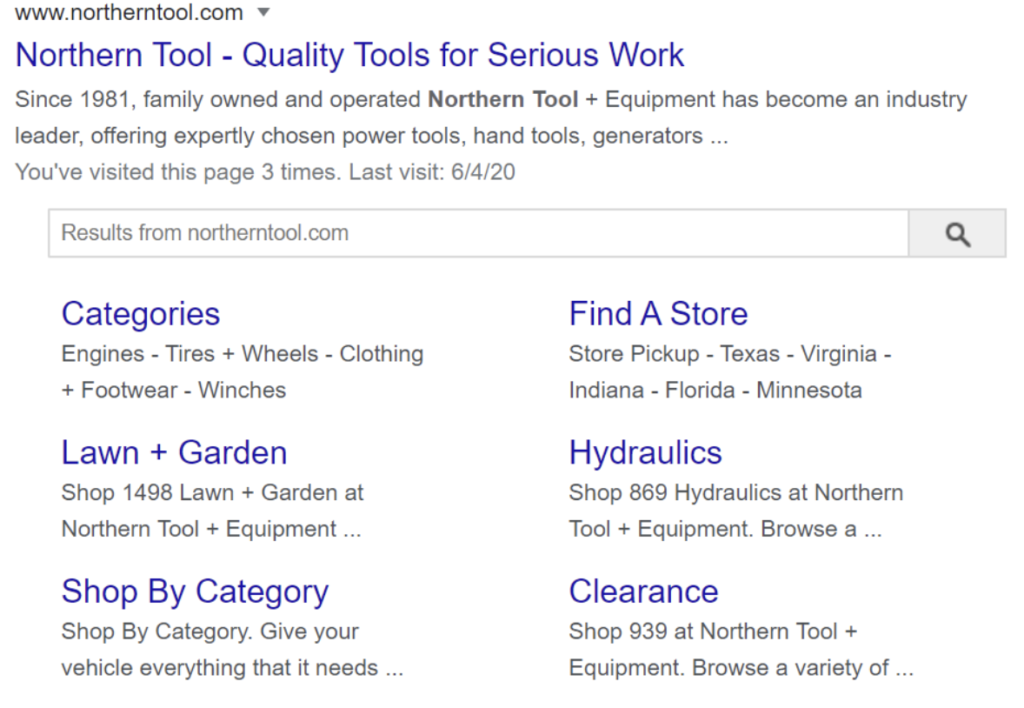Open the Categories sitelink
The width and height of the screenshot is (1024, 708).
[x=140, y=314]
